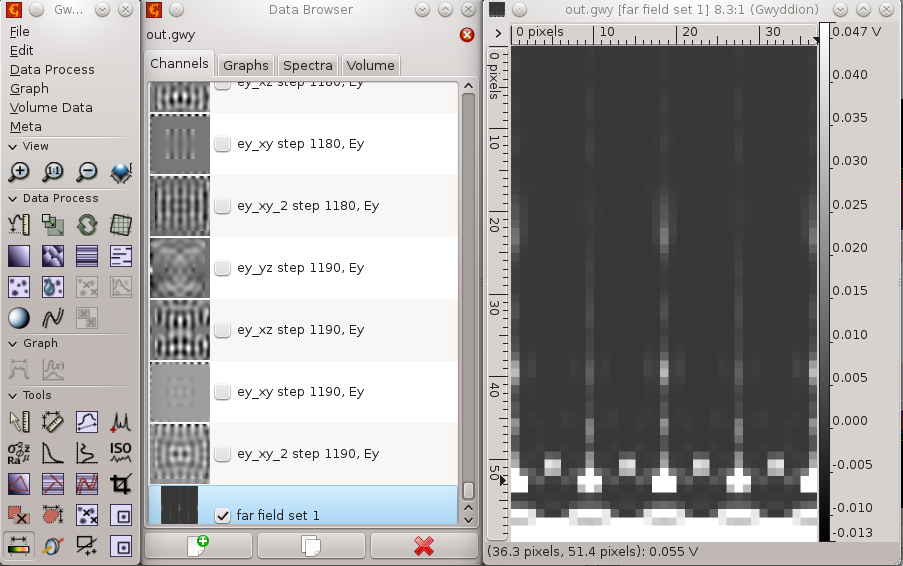Viewport: 903px width, 566px height.
Task: Click the red X delete channel button
Action: (x=423, y=546)
